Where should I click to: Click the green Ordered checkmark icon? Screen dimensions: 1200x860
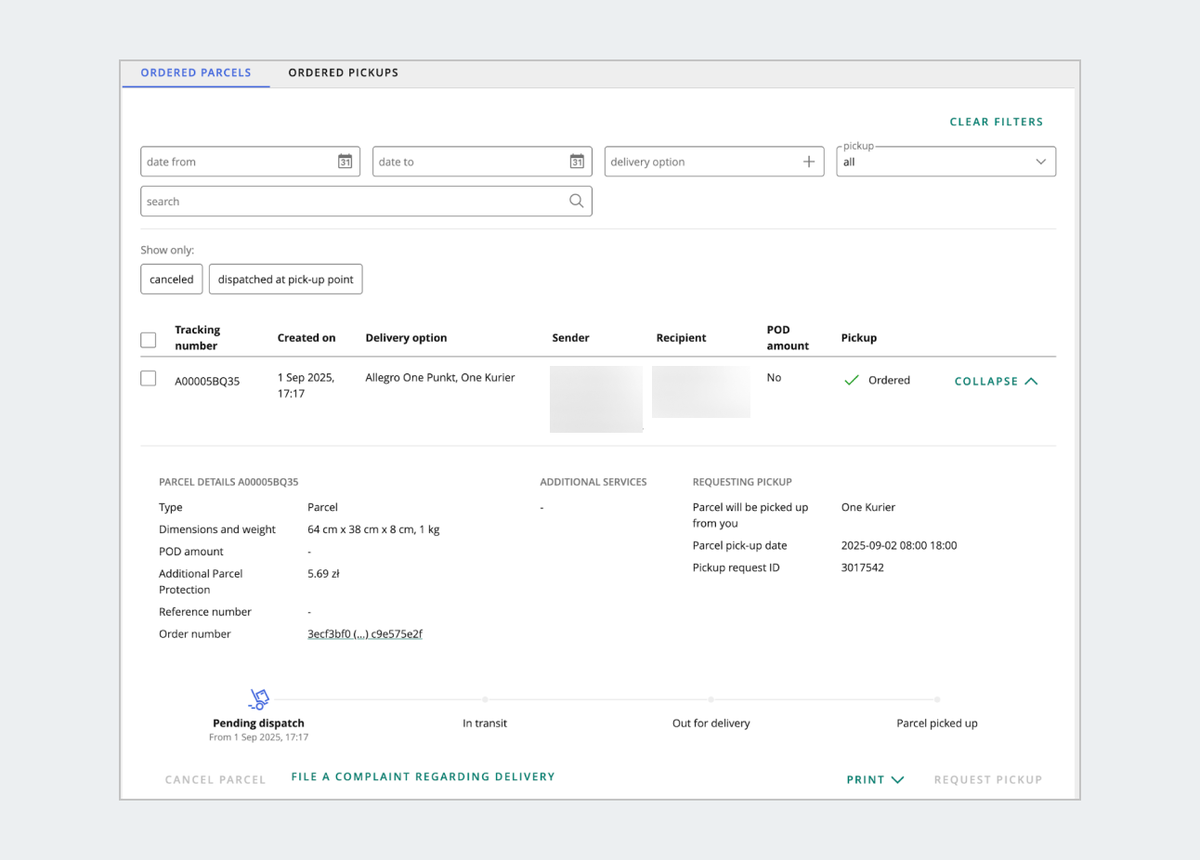pyautogui.click(x=852, y=380)
